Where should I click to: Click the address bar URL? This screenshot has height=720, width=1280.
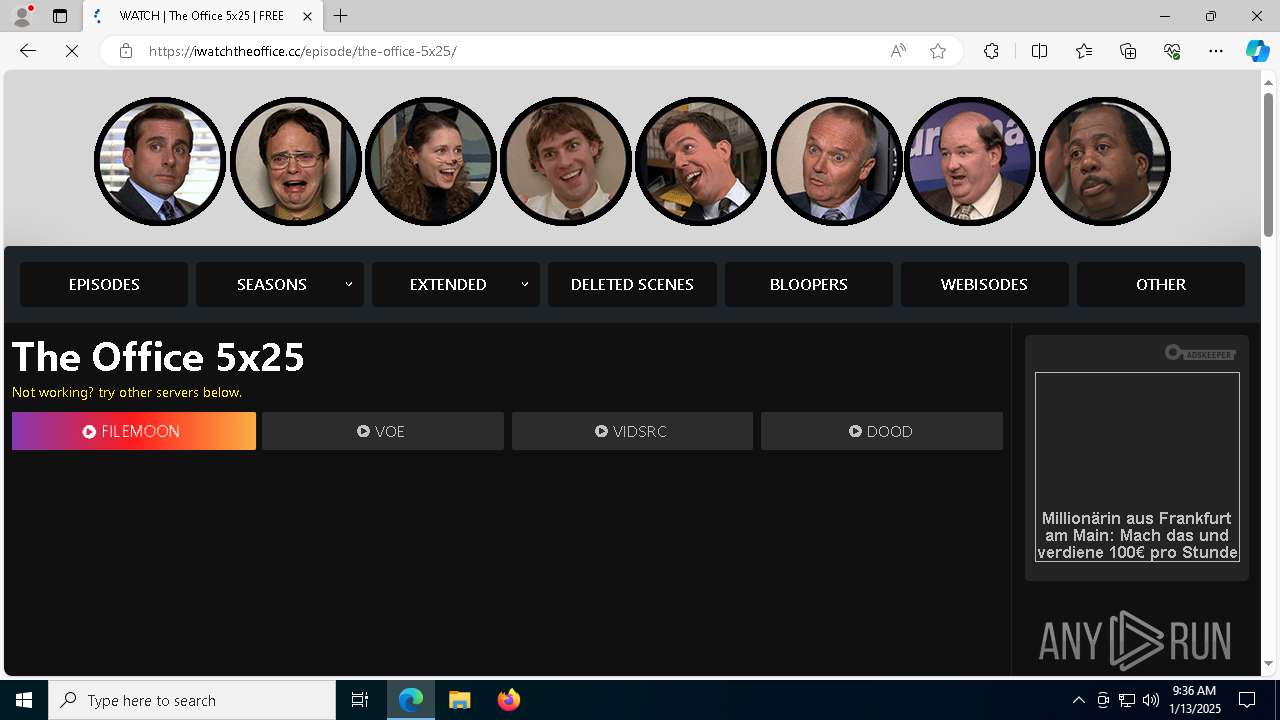click(303, 51)
